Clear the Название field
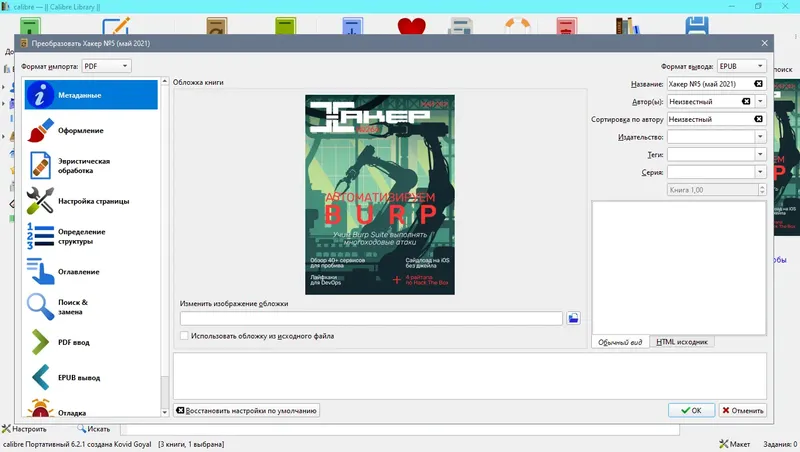The width and height of the screenshot is (800, 452). click(x=759, y=84)
